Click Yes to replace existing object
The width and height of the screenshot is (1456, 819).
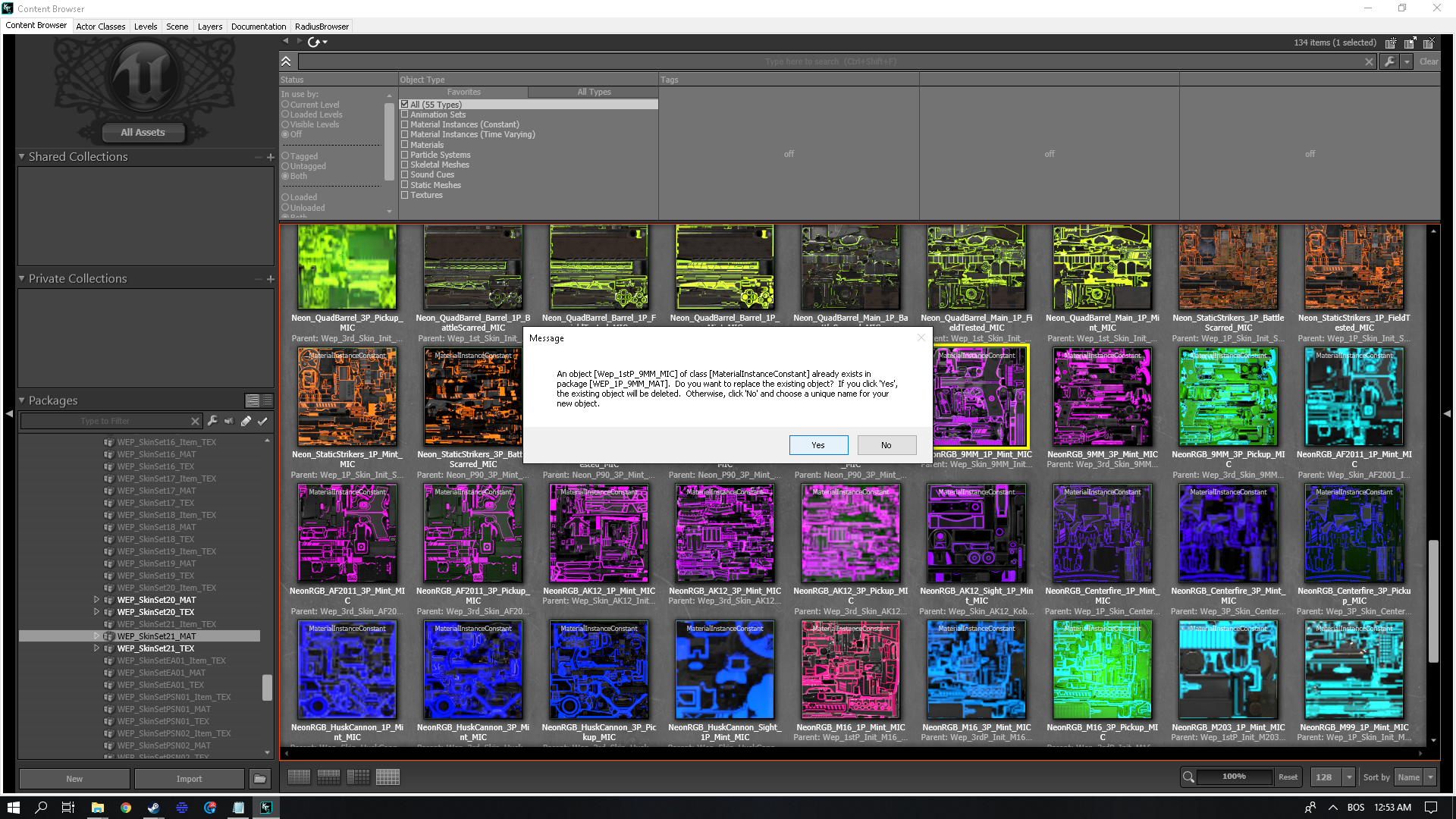pos(818,445)
